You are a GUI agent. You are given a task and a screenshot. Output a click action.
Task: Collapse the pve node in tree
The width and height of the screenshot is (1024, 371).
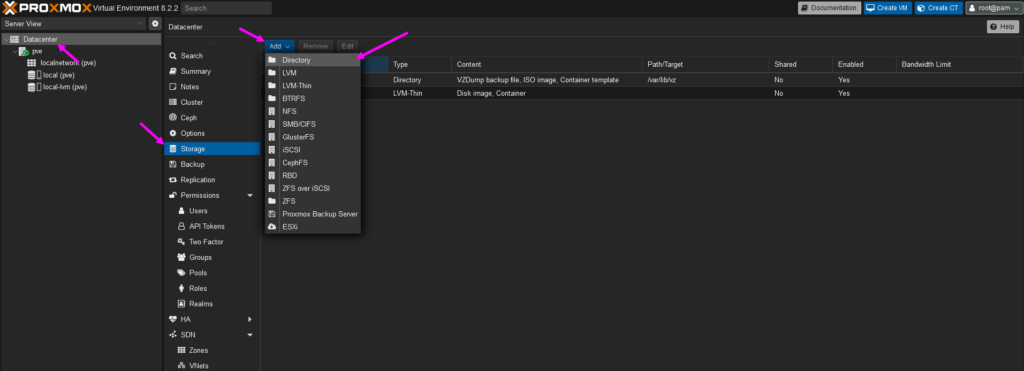click(15, 51)
